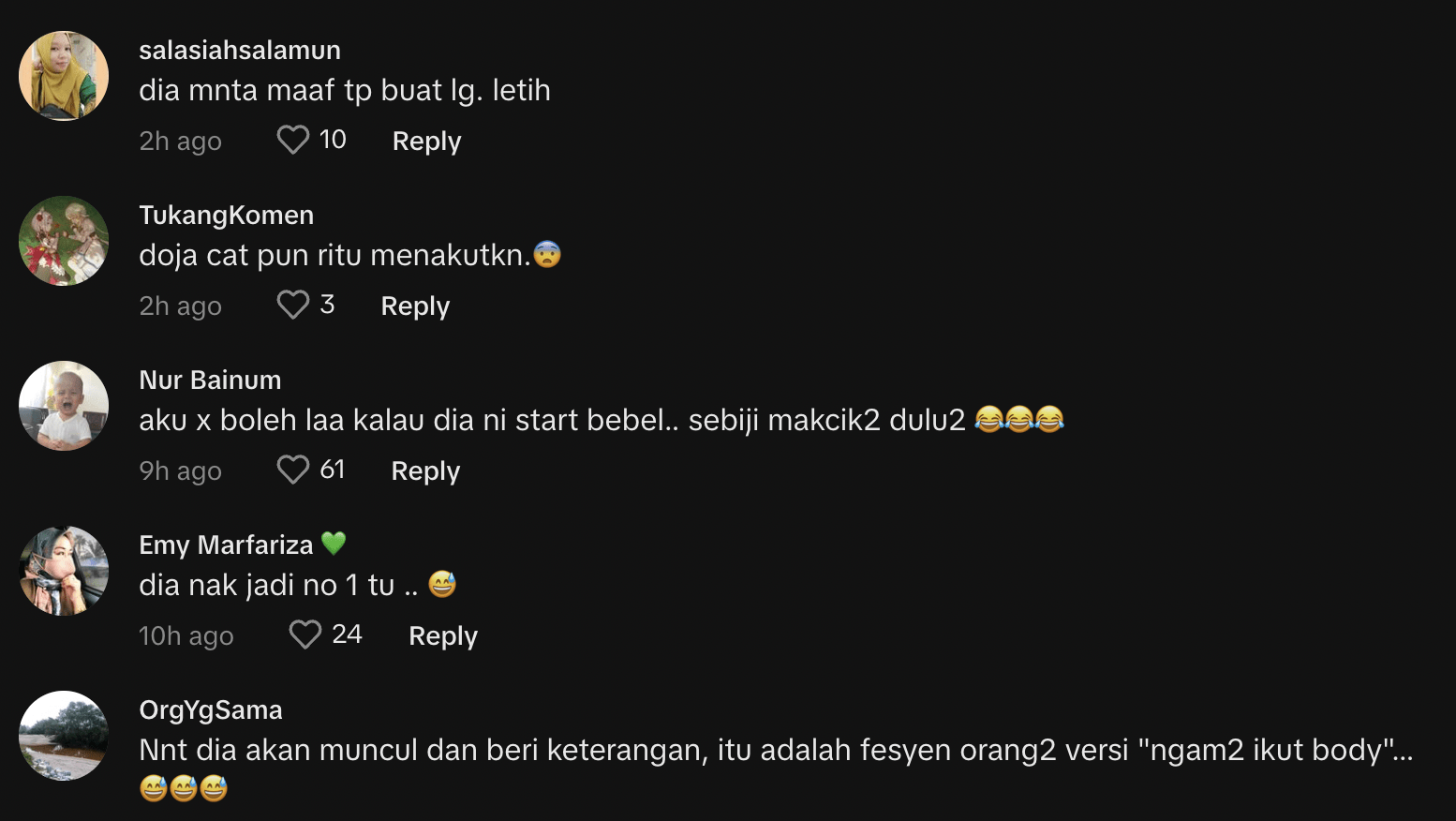Reply to salasiahsalamun's comment
The height and width of the screenshot is (821, 1456).
pos(426,142)
